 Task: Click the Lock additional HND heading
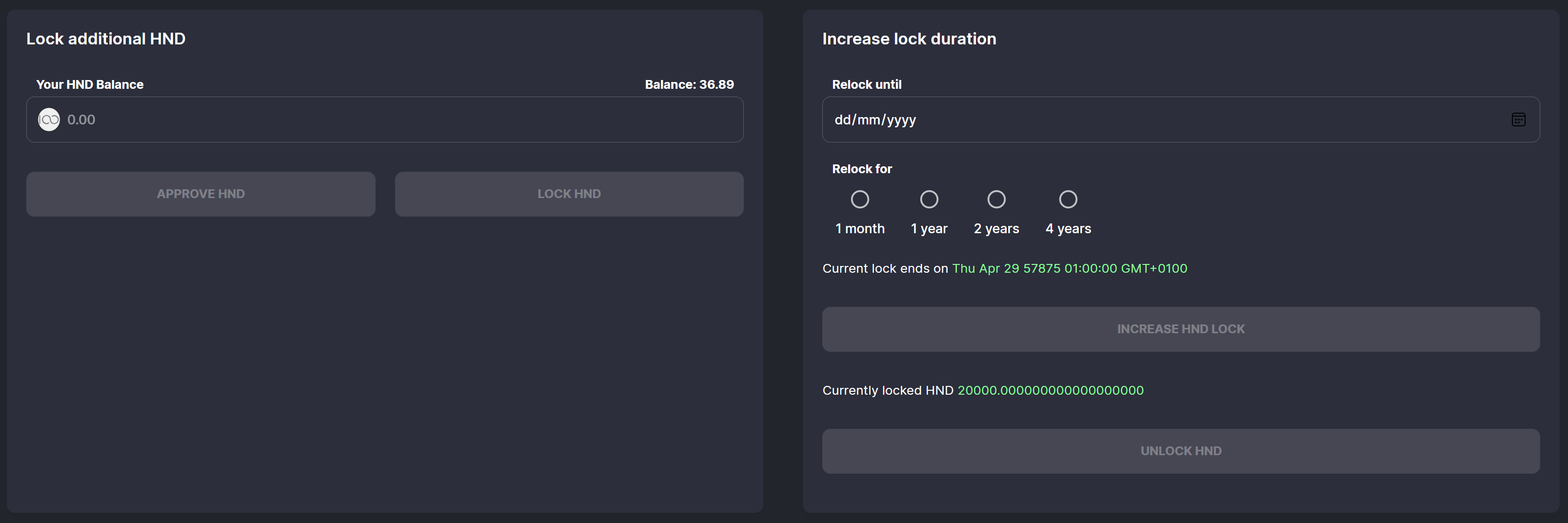pyautogui.click(x=106, y=39)
